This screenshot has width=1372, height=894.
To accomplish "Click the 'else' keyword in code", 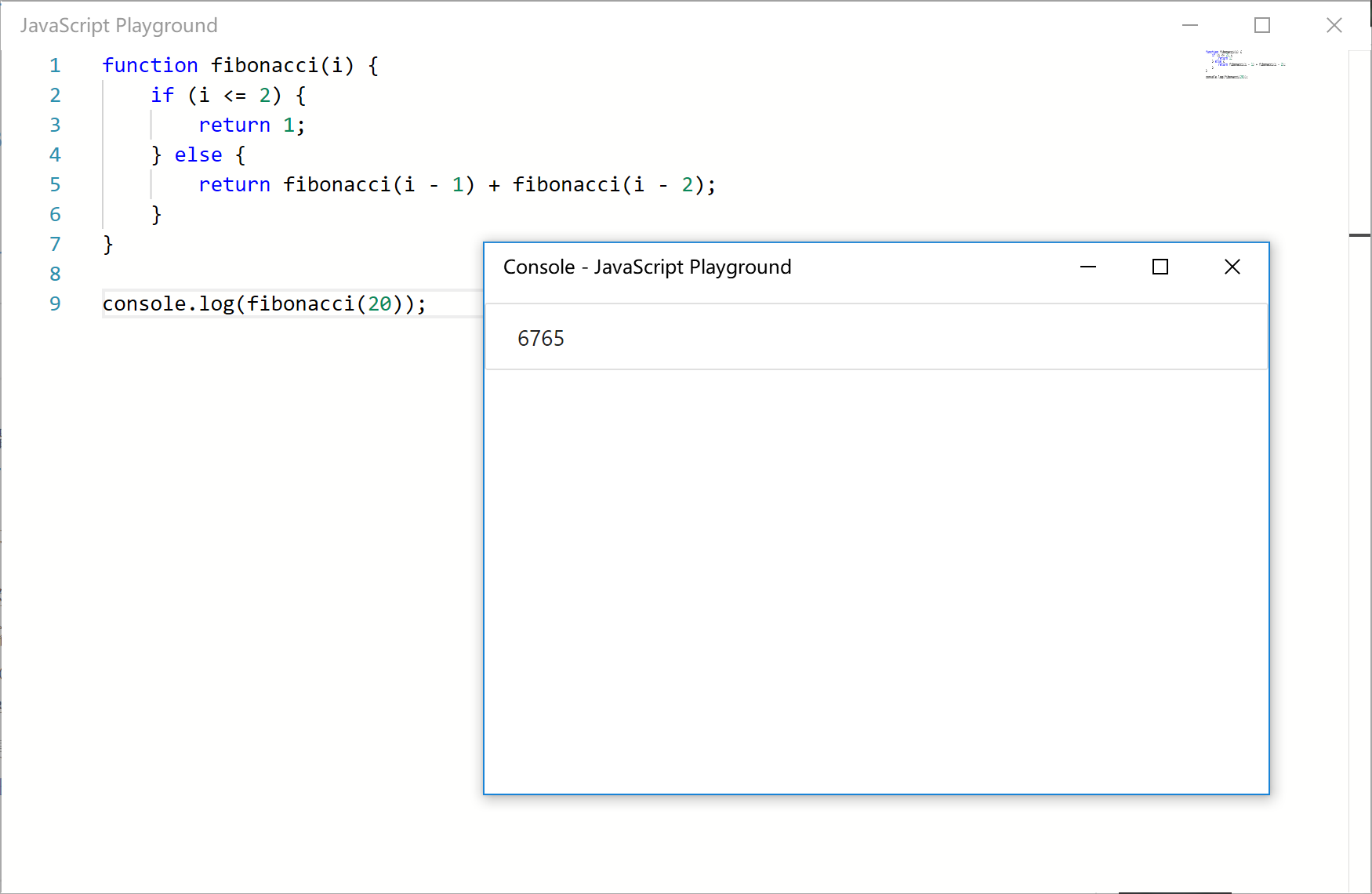I will pos(198,155).
